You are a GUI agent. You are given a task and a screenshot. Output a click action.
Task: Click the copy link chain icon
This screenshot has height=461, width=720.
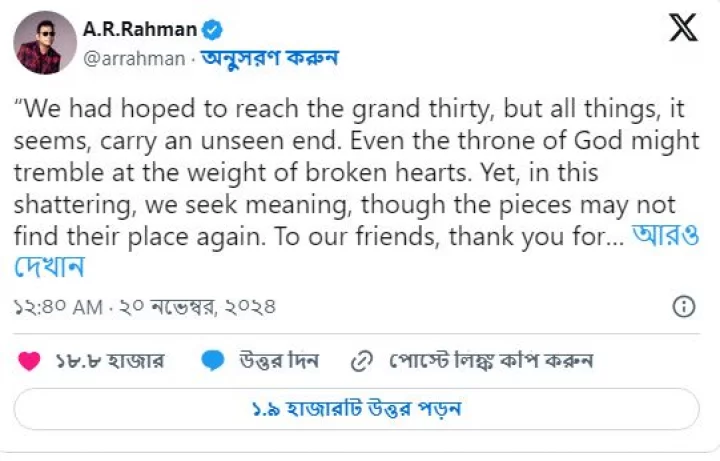(363, 360)
